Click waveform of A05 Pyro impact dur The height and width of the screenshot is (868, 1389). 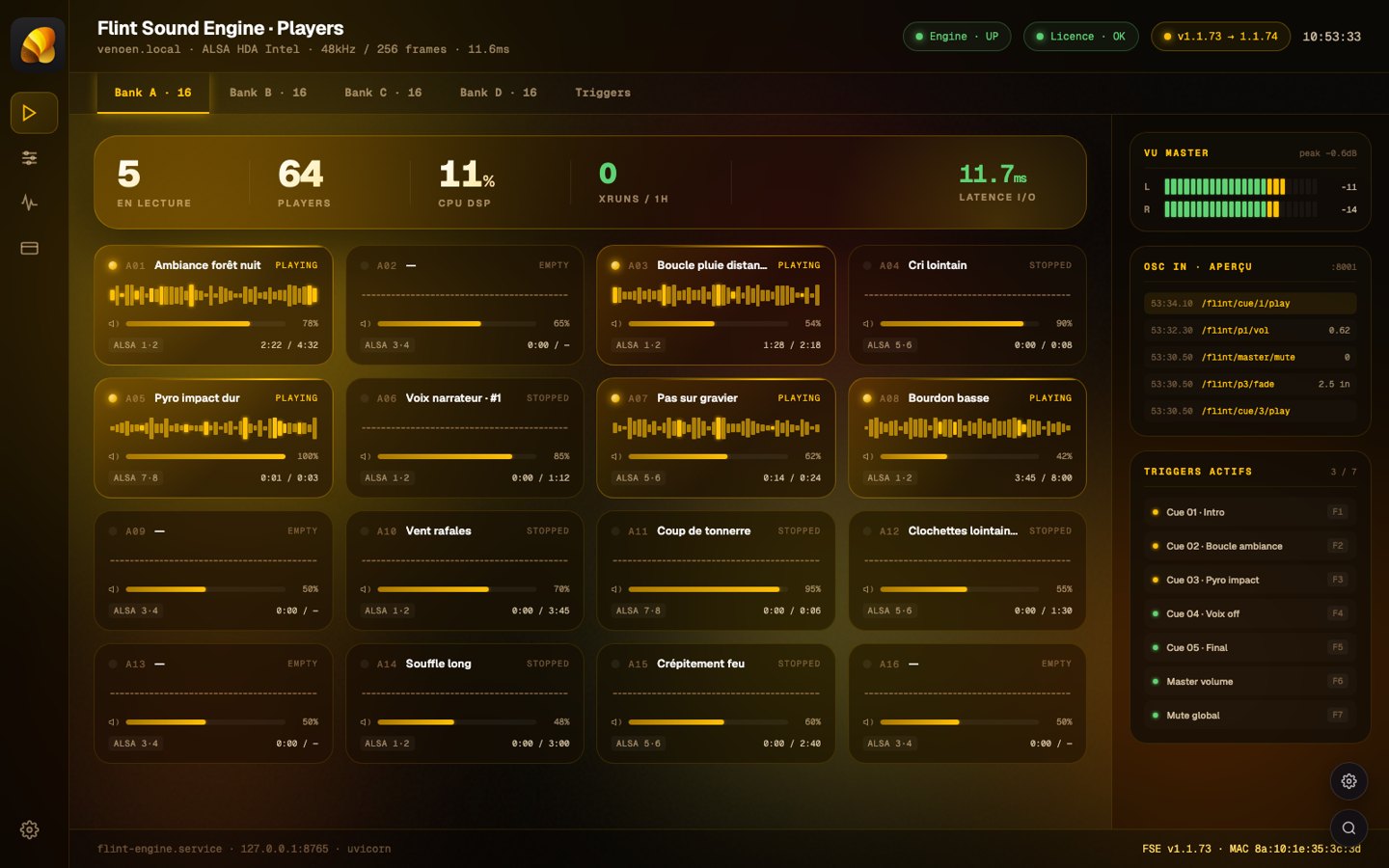(x=213, y=427)
